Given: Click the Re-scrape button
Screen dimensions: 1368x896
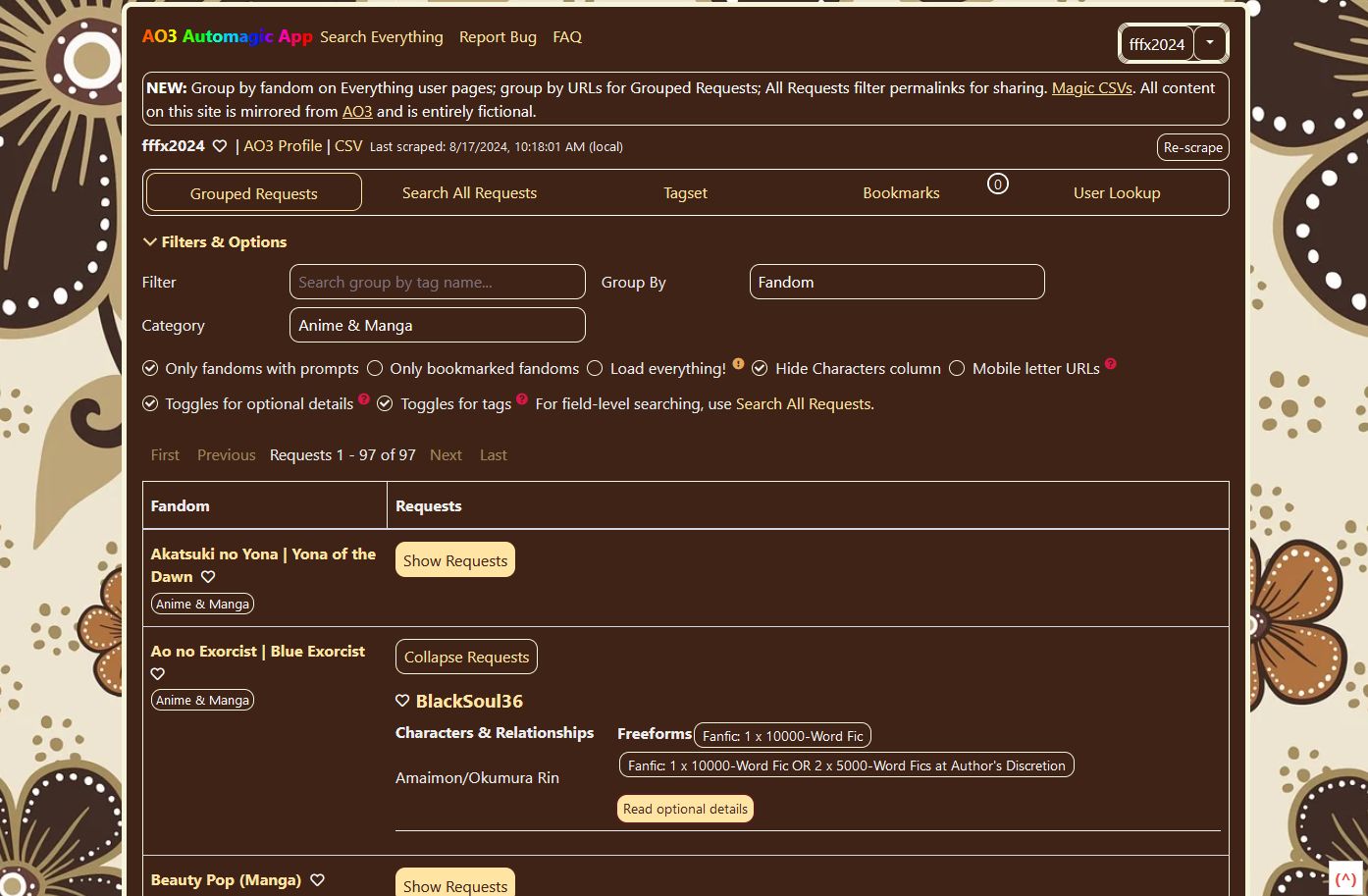Looking at the screenshot, I should [x=1193, y=147].
